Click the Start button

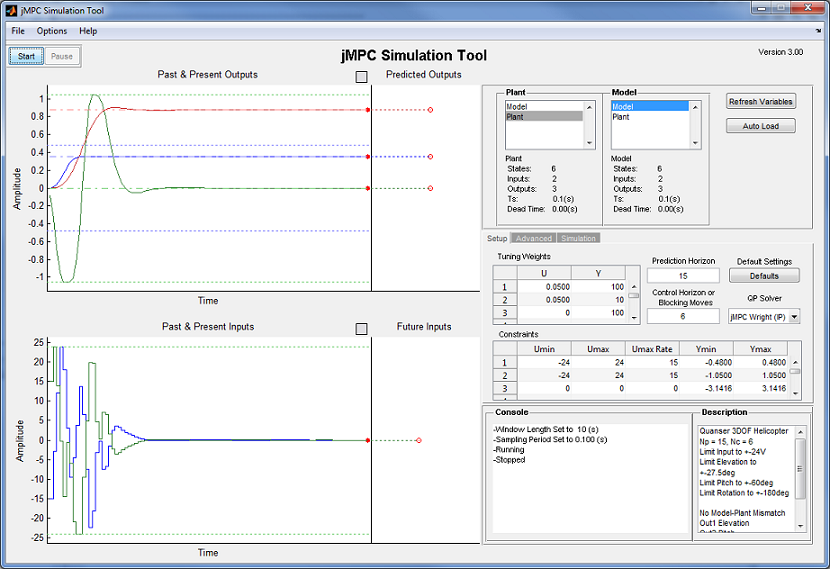pos(26,56)
